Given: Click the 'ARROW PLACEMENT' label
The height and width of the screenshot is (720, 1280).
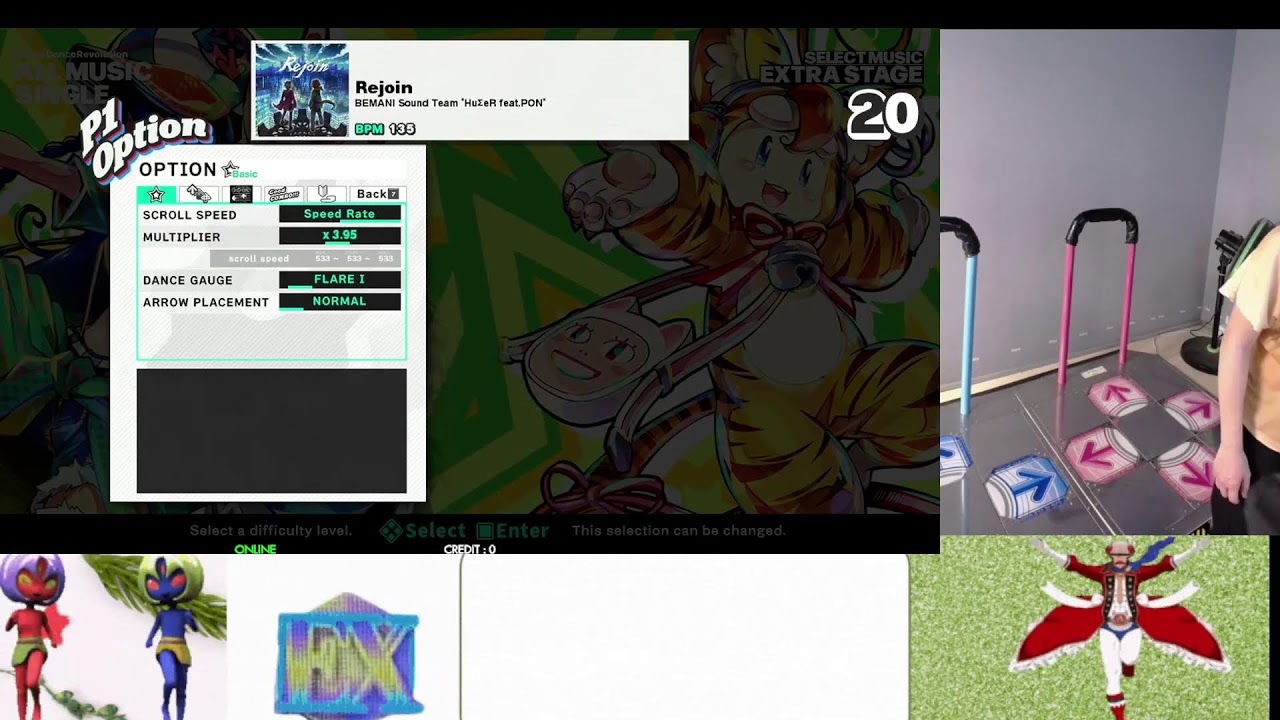Looking at the screenshot, I should click(206, 302).
